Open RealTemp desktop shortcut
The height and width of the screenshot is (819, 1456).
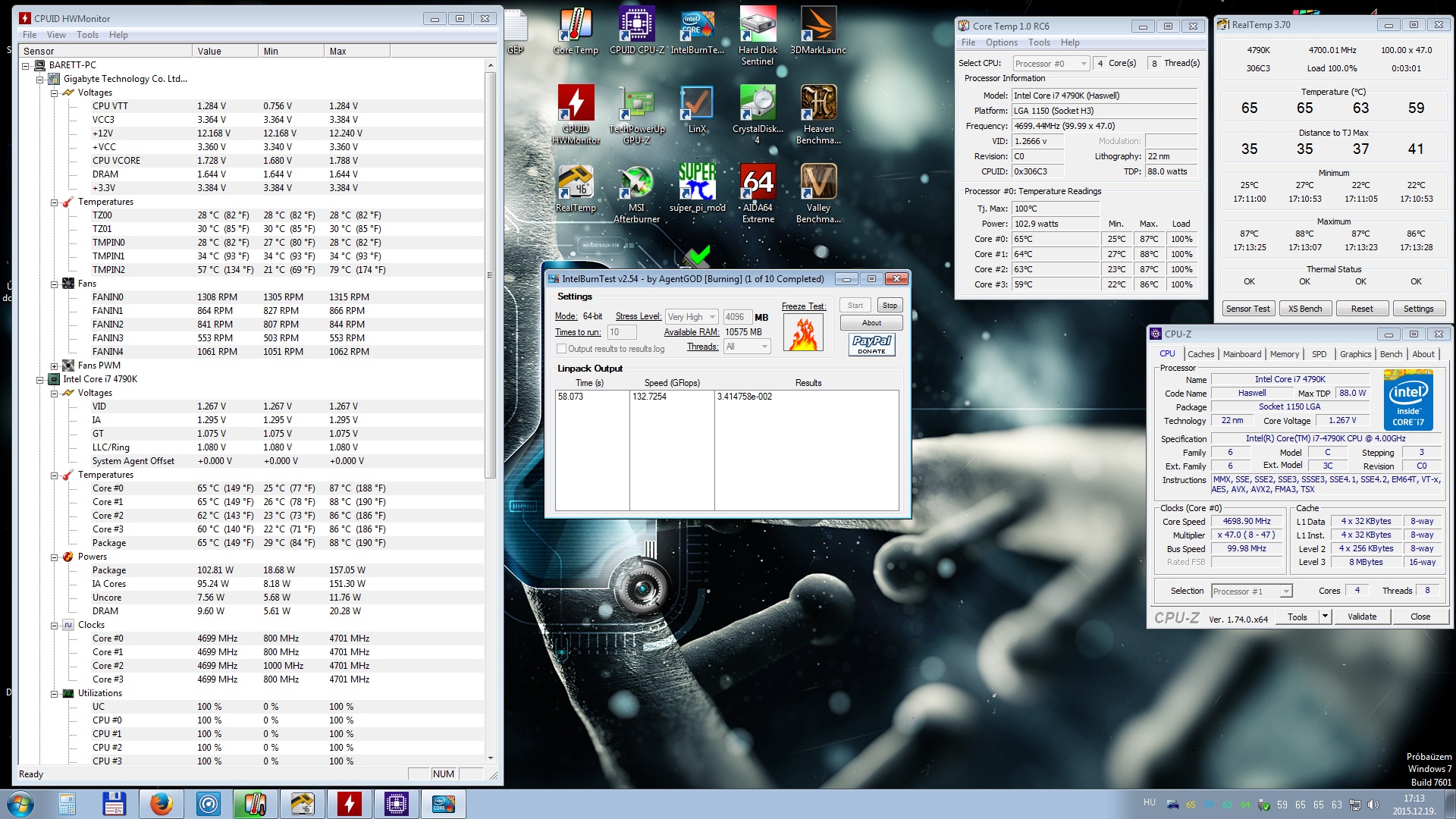coord(576,189)
